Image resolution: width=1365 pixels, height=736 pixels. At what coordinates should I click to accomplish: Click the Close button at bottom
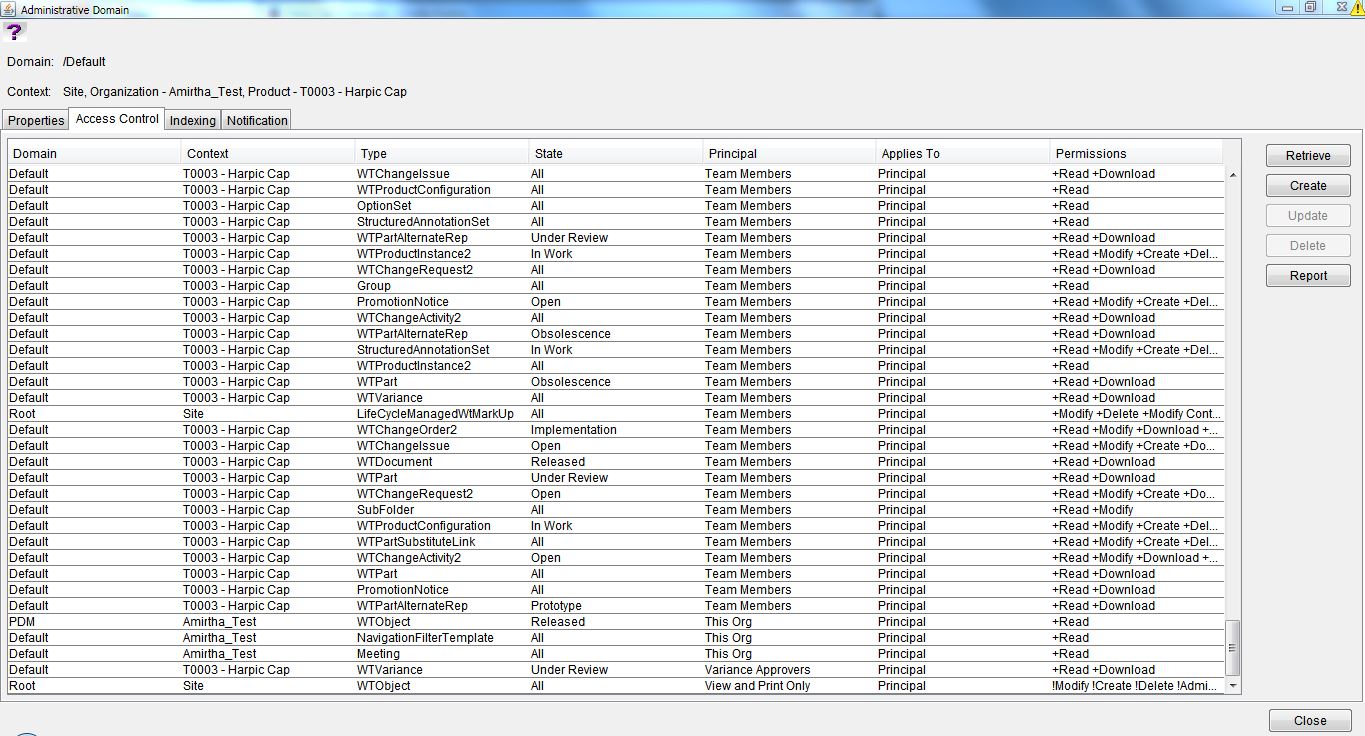[1310, 721]
